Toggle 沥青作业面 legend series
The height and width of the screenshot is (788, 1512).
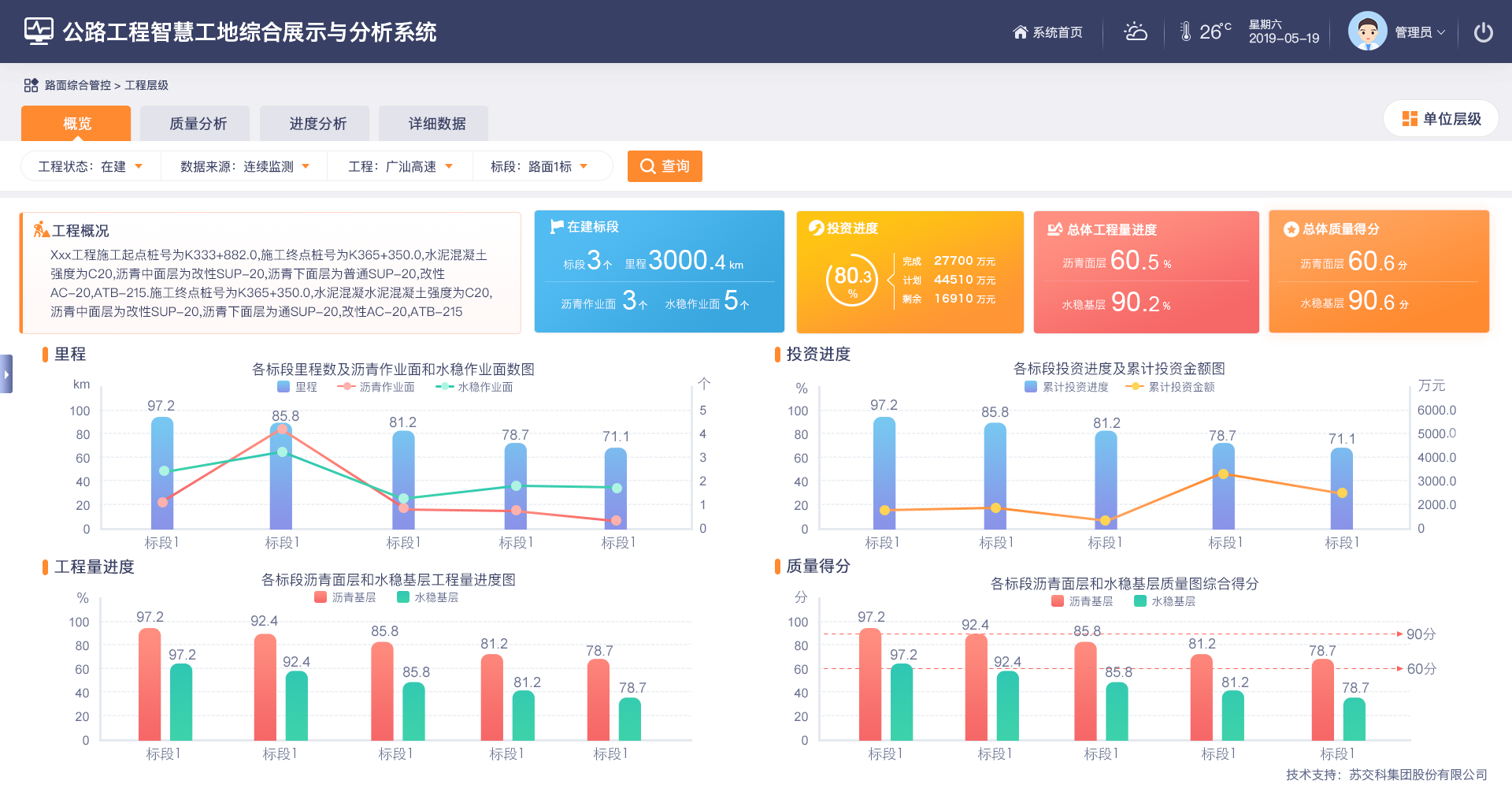click(x=376, y=387)
